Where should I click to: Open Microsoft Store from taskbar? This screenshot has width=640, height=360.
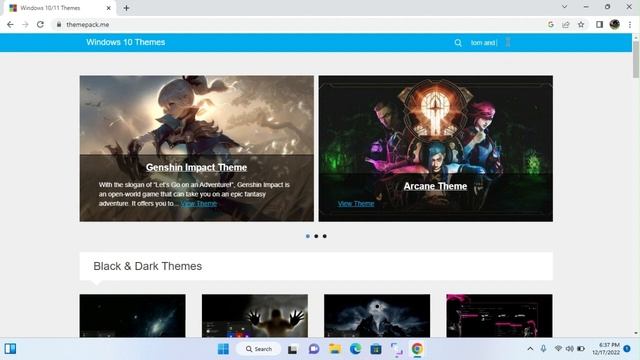click(376, 349)
